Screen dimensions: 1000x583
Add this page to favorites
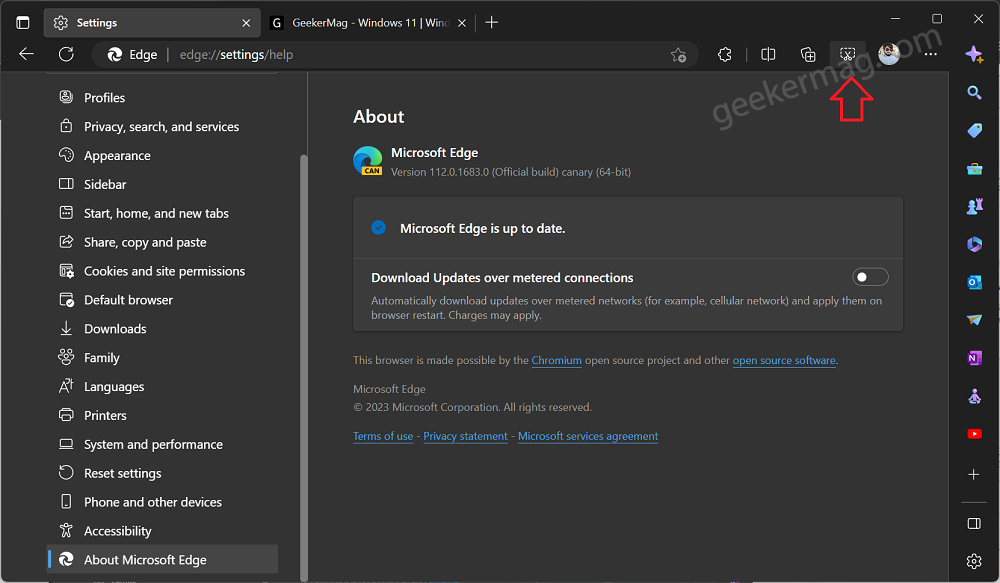coord(678,55)
